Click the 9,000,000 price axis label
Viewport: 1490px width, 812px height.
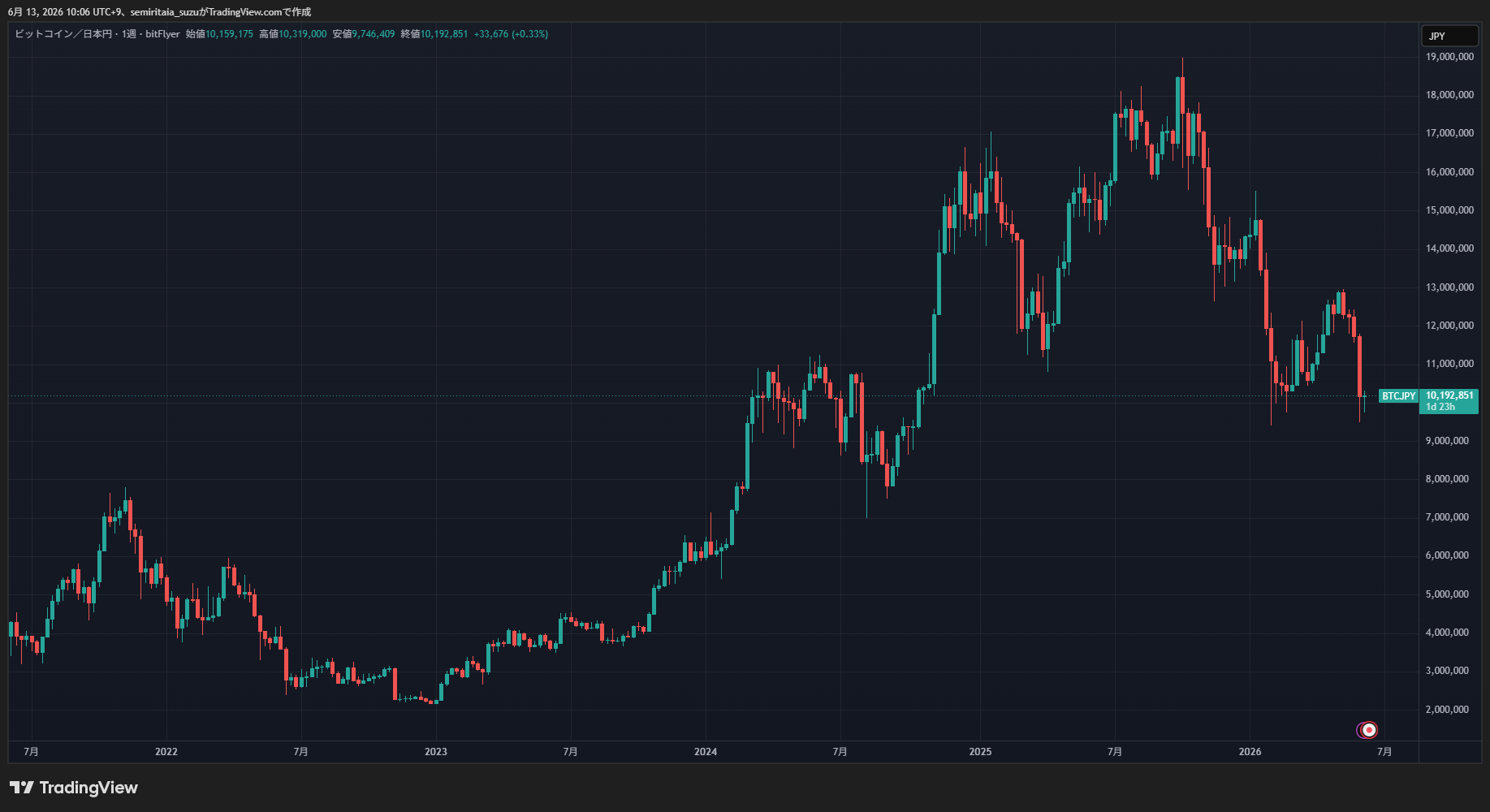1447,441
